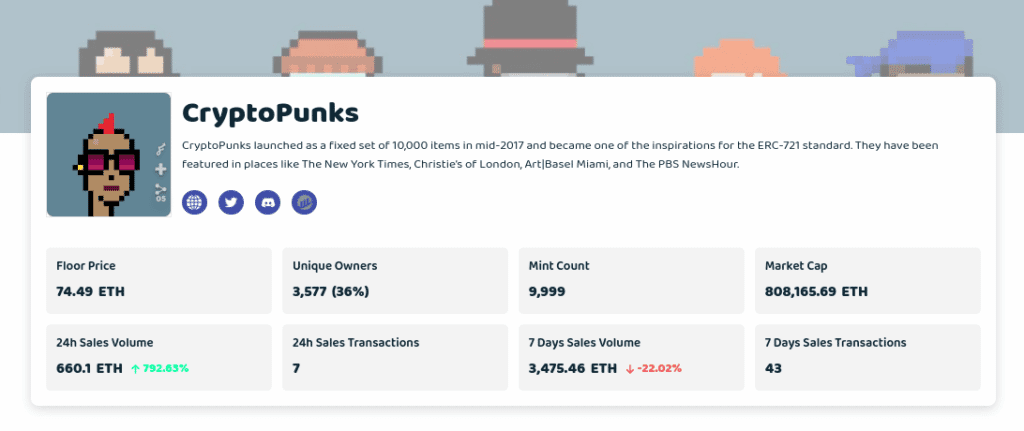1024x431 pixels.
Task: Click the plus icon on the punk avatar
Action: (161, 169)
